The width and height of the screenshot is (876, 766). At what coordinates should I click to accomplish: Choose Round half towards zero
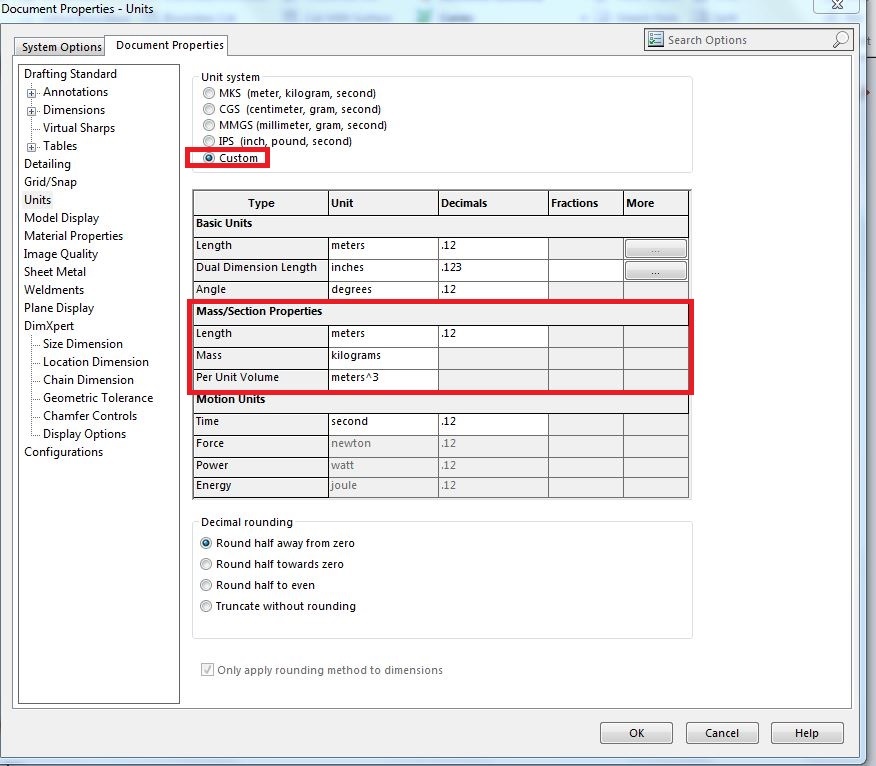[x=206, y=564]
